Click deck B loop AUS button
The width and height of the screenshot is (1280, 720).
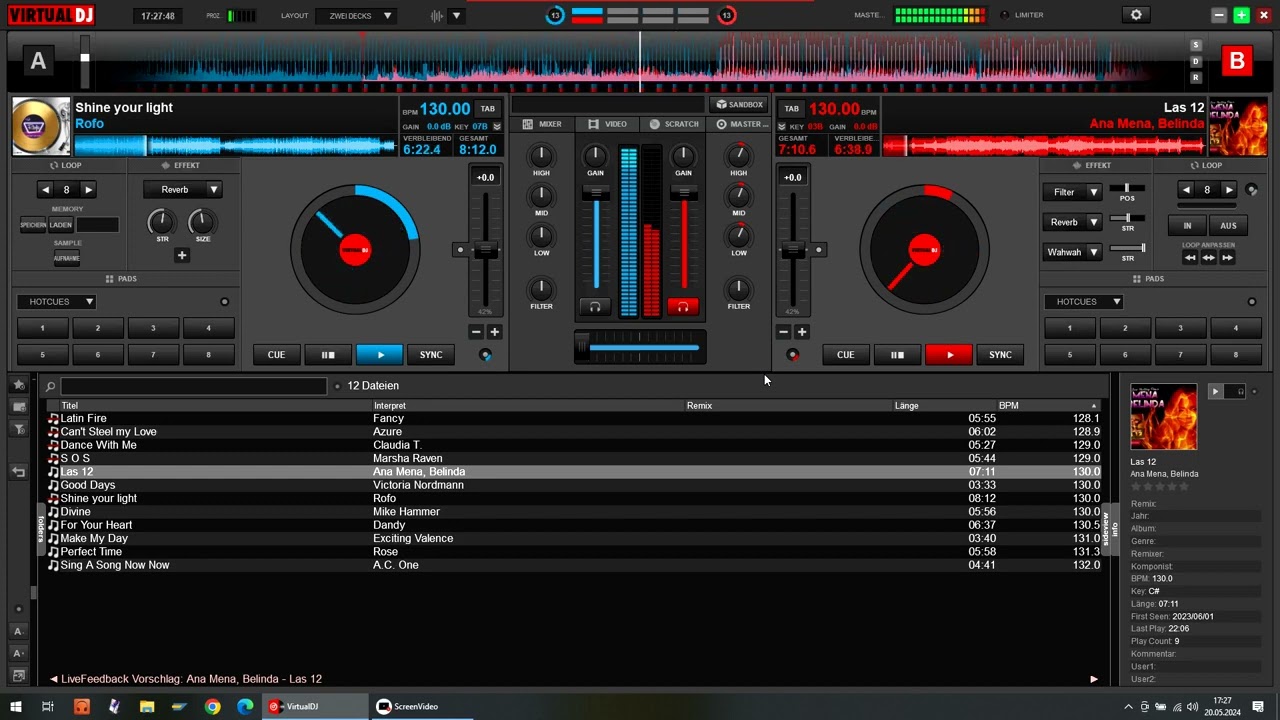click(x=1228, y=226)
